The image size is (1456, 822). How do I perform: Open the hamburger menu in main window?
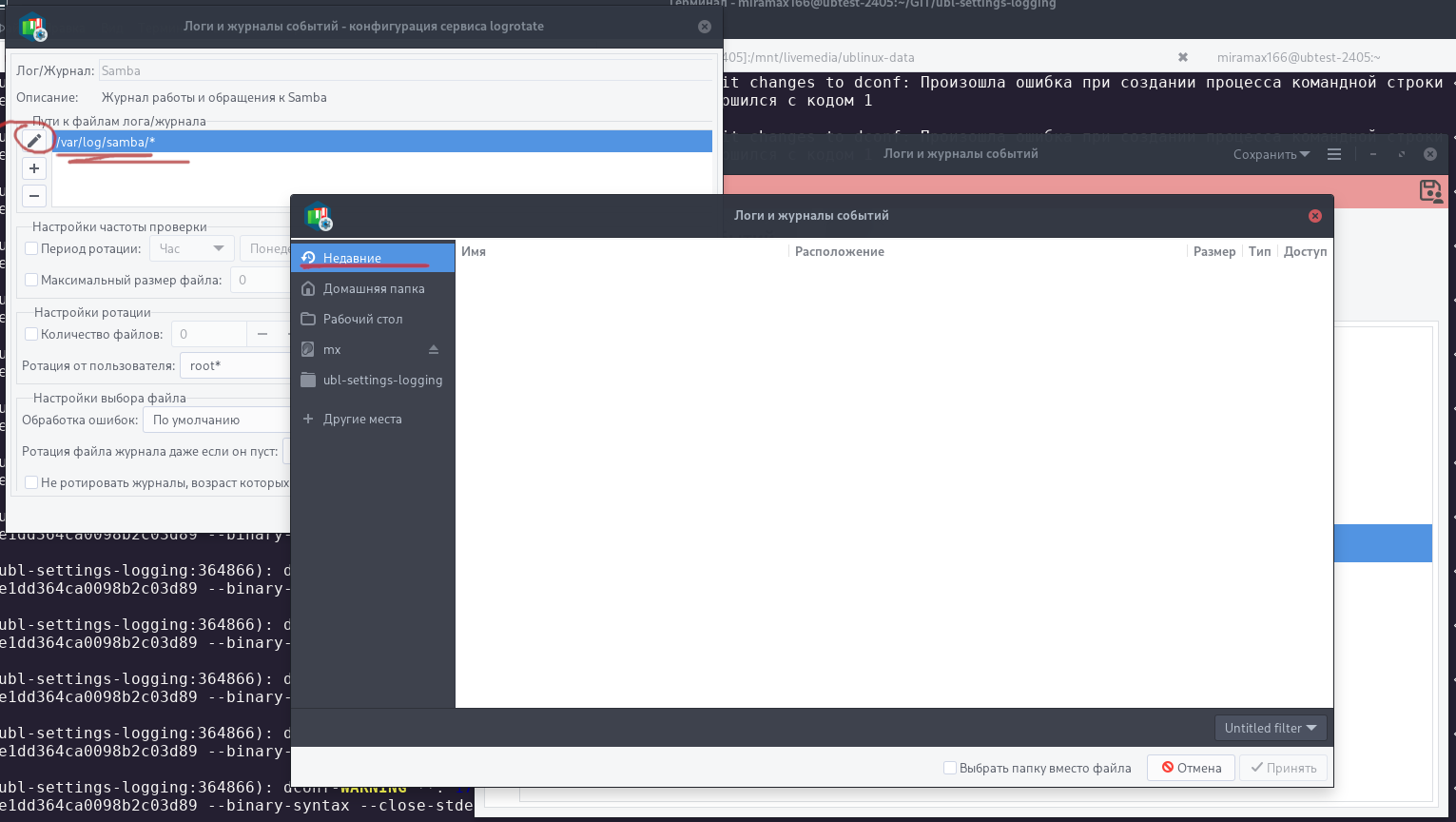coord(1334,154)
